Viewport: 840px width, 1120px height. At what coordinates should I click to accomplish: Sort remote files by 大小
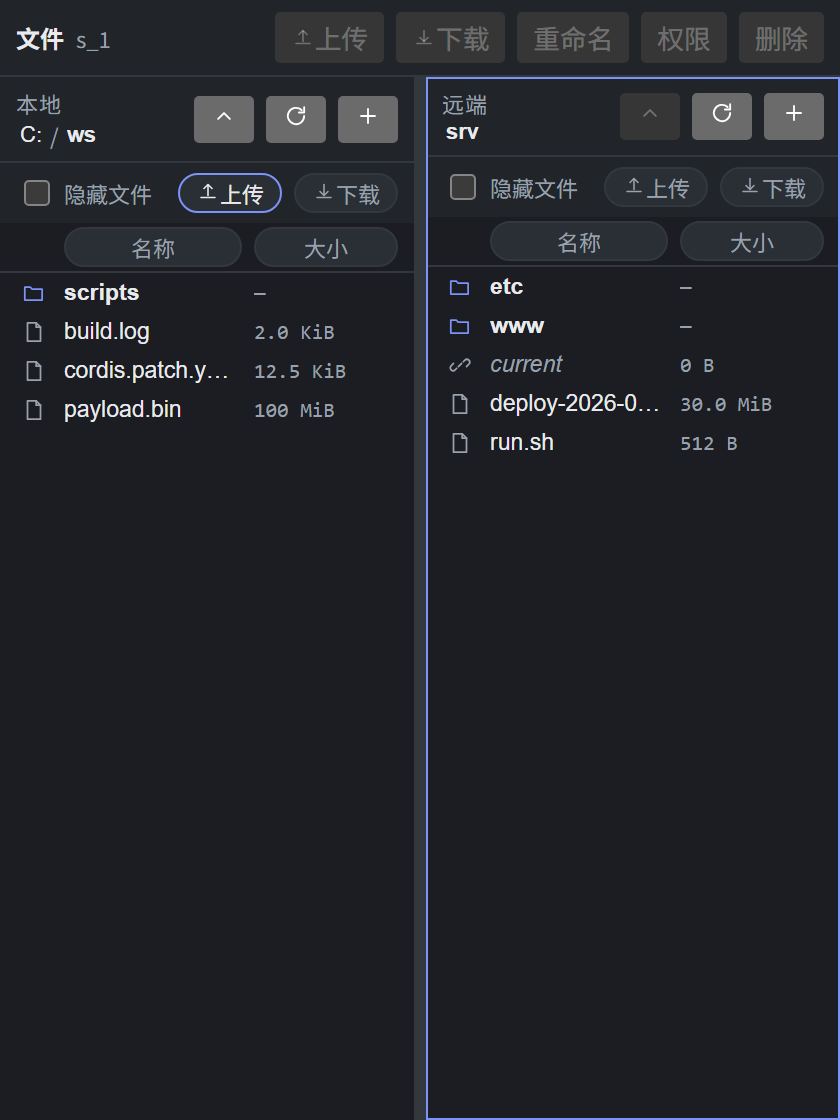pos(751,241)
